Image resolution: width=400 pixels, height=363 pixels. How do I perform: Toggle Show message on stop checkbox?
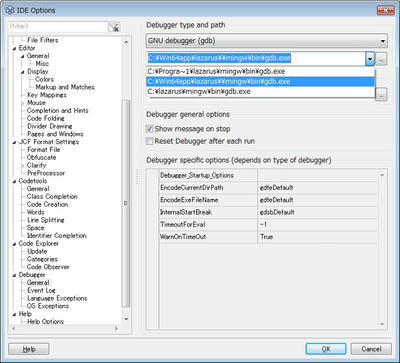149,129
